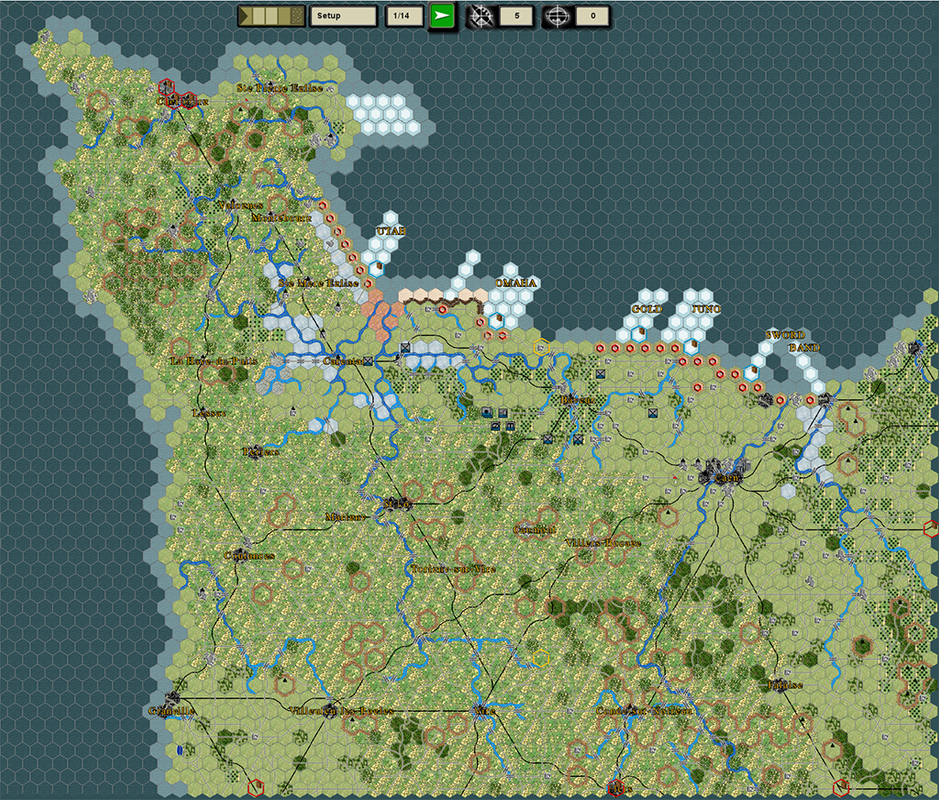Click the blue oval marker south of Granville

pyautogui.click(x=180, y=750)
